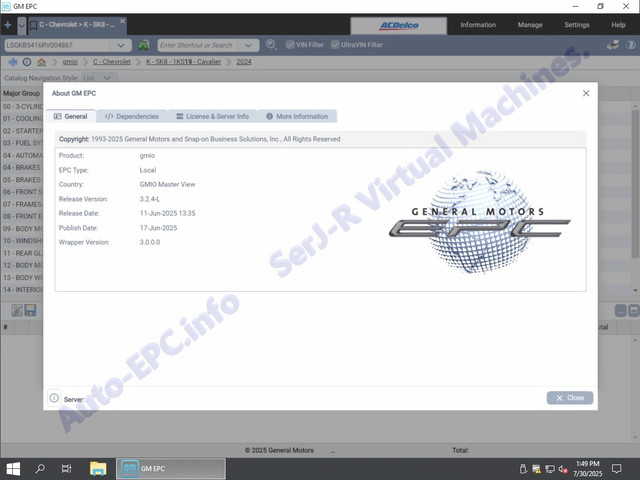Click the edit picklist icon
640x480 pixels.
pyautogui.click(x=17, y=311)
